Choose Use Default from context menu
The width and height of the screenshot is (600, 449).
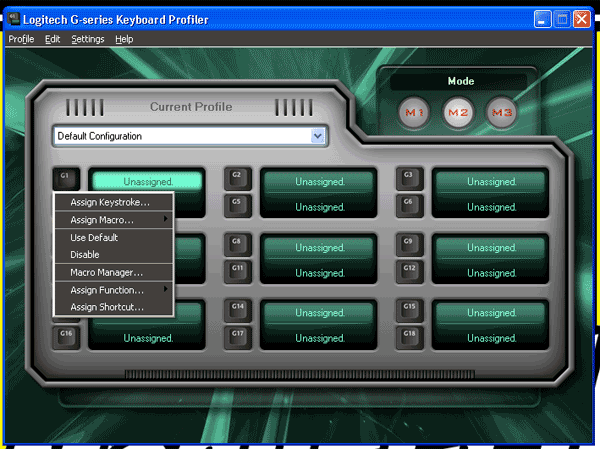tap(114, 238)
